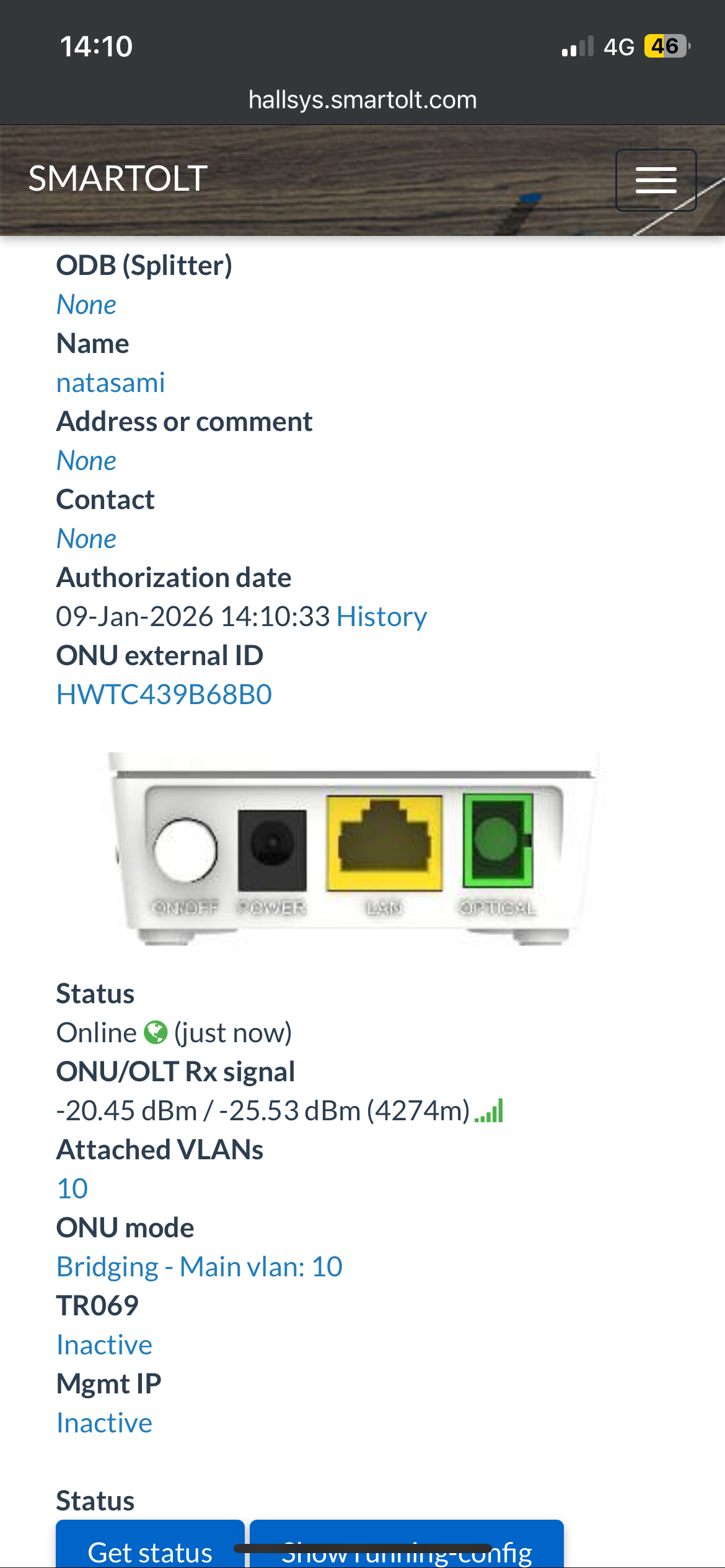The image size is (725, 1568).
Task: Click the SMARTOLT brand logo
Action: (118, 179)
